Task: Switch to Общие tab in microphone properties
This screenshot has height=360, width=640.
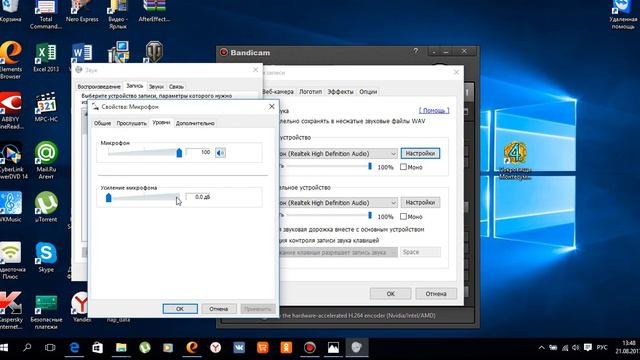Action: coord(102,123)
